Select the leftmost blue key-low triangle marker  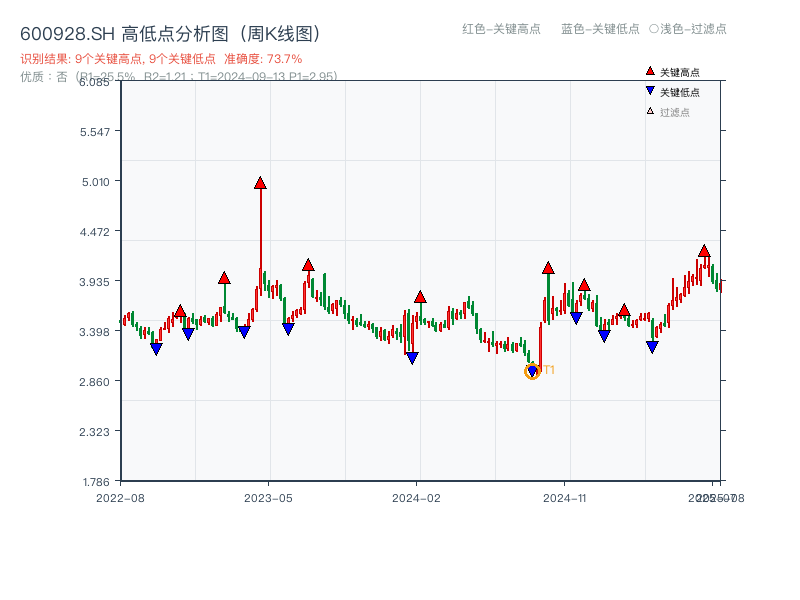point(157,349)
